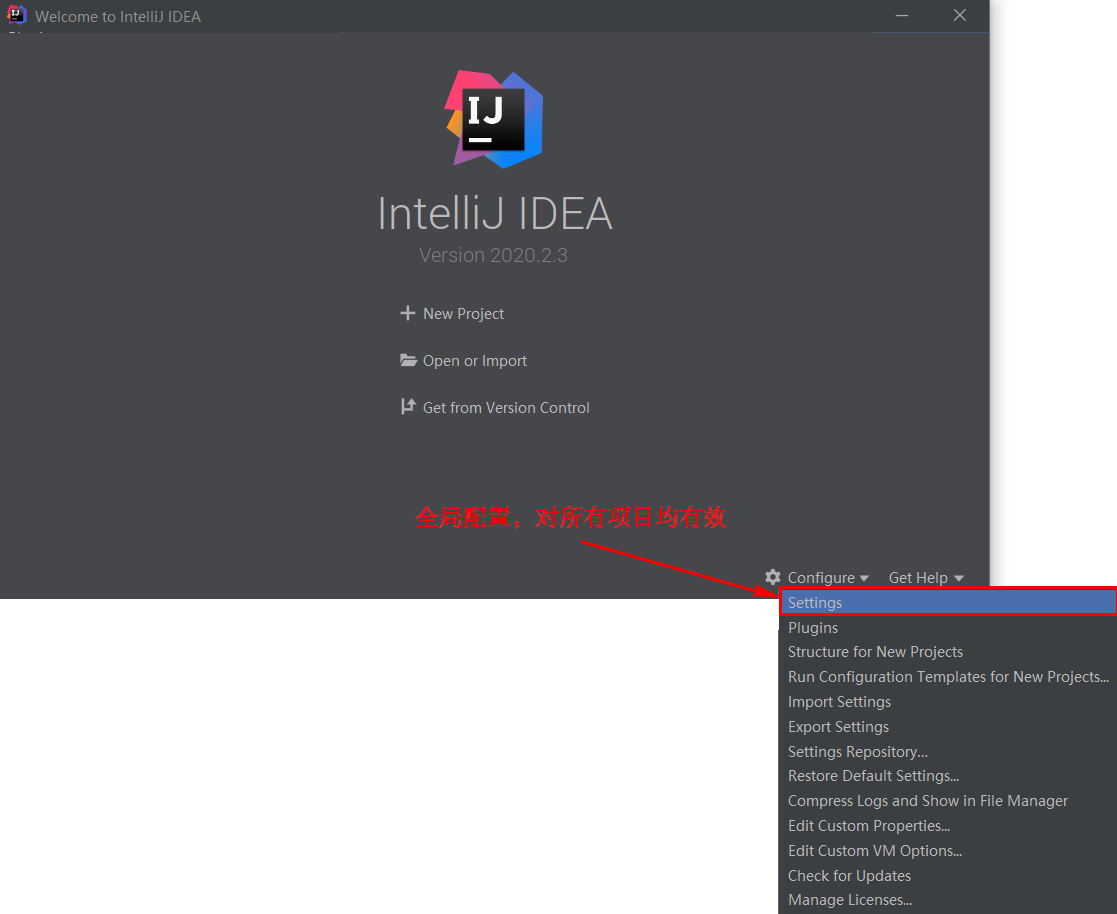Click the Version 2020.2.3 text
This screenshot has width=1117, height=914.
click(x=493, y=255)
